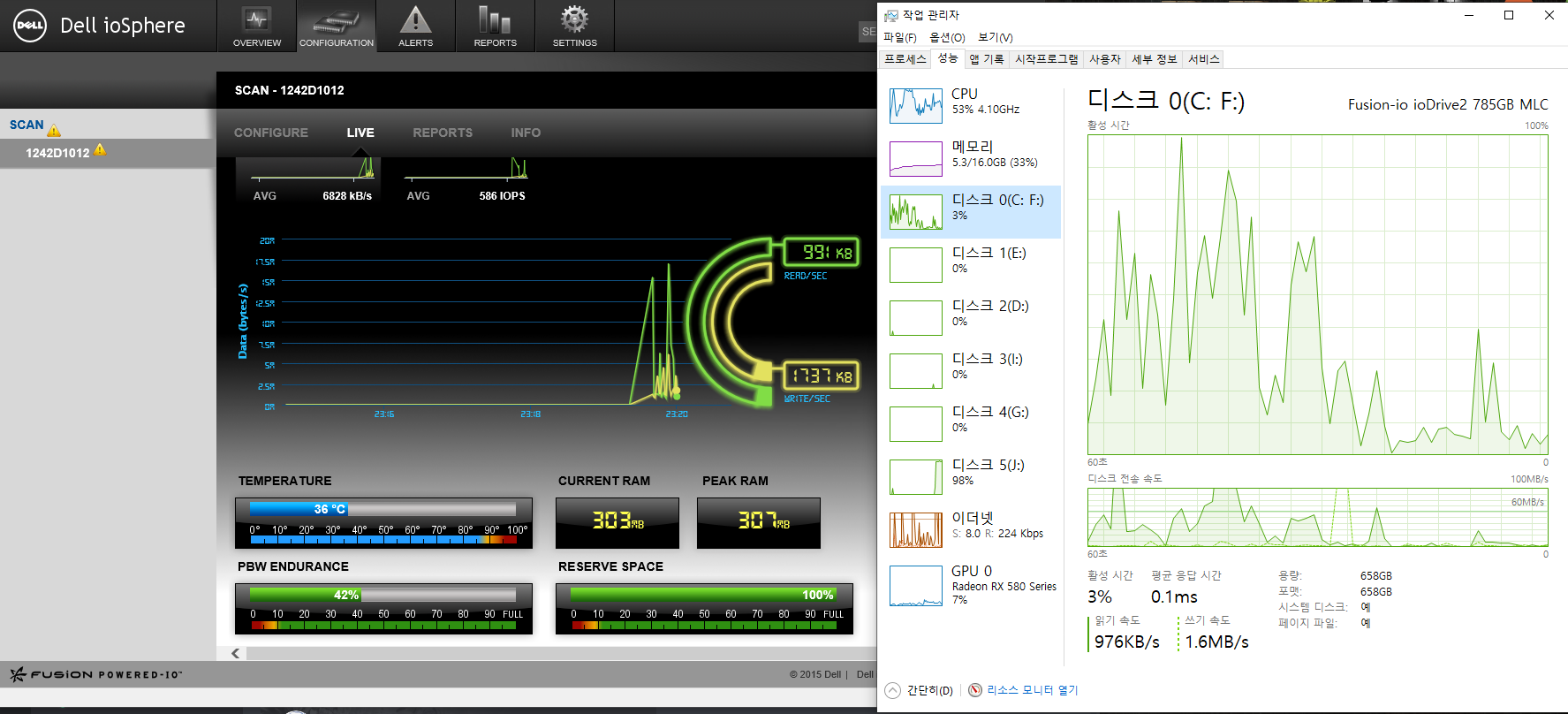Select device 1242D1012 in the tree
Screen dimensions: 1568x714
point(57,153)
